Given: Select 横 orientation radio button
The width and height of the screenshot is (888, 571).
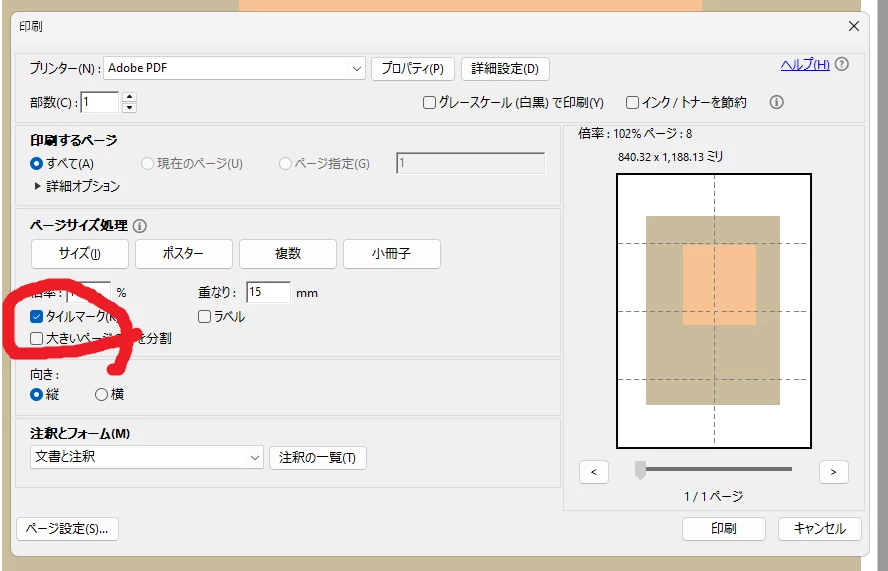Looking at the screenshot, I should tap(101, 394).
